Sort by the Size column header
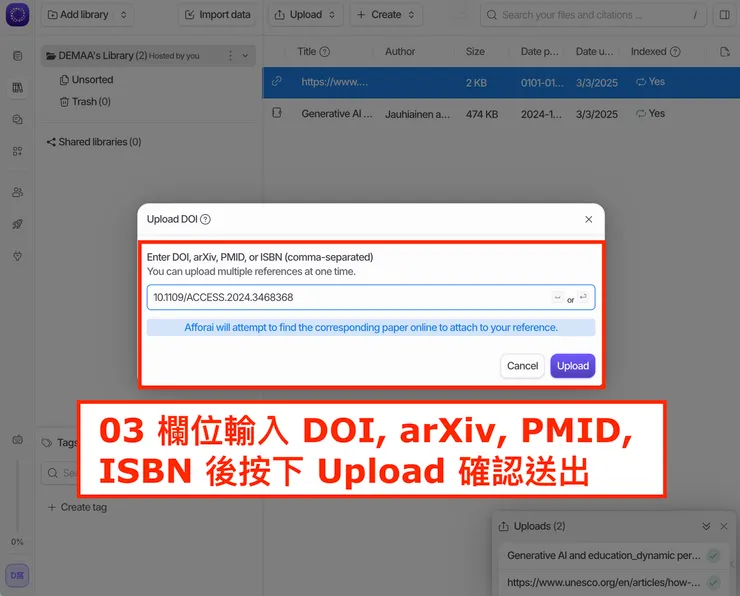Image resolution: width=740 pixels, height=596 pixels. pyautogui.click(x=475, y=52)
